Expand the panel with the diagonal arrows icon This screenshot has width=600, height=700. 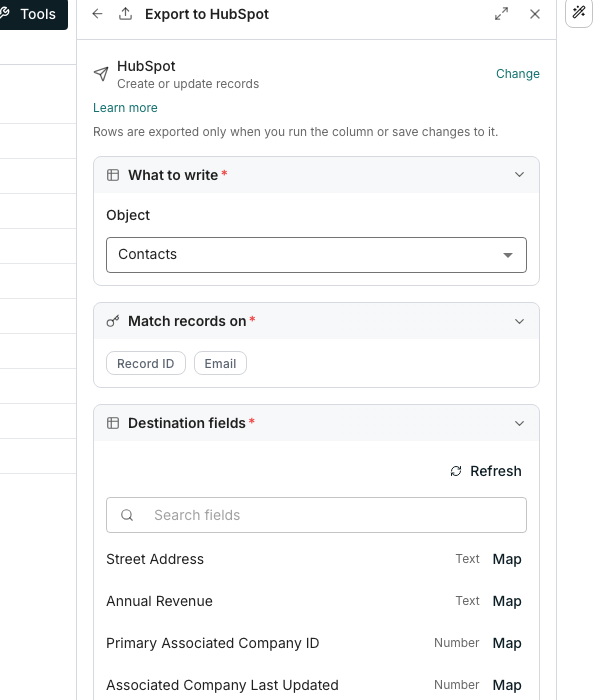(x=501, y=14)
